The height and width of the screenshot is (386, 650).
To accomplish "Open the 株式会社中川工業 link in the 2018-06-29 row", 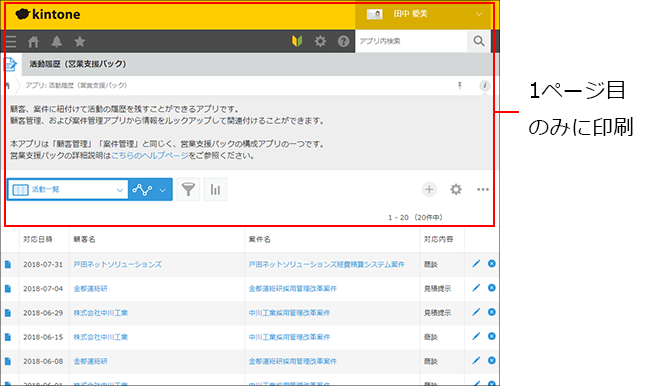I will (x=101, y=313).
